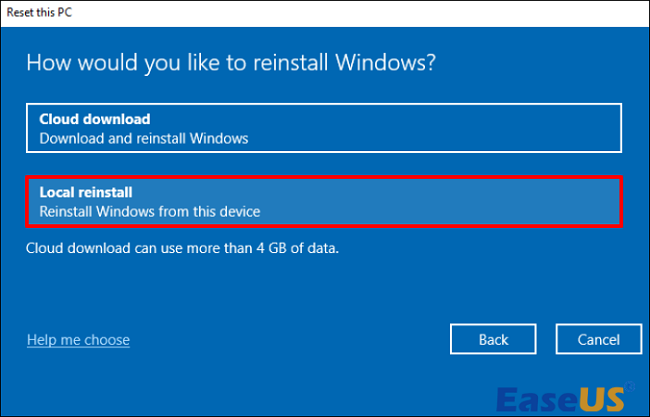This screenshot has width=650, height=417.
Task: Click the bold 'Local reinstall' label
Action: (x=86, y=190)
